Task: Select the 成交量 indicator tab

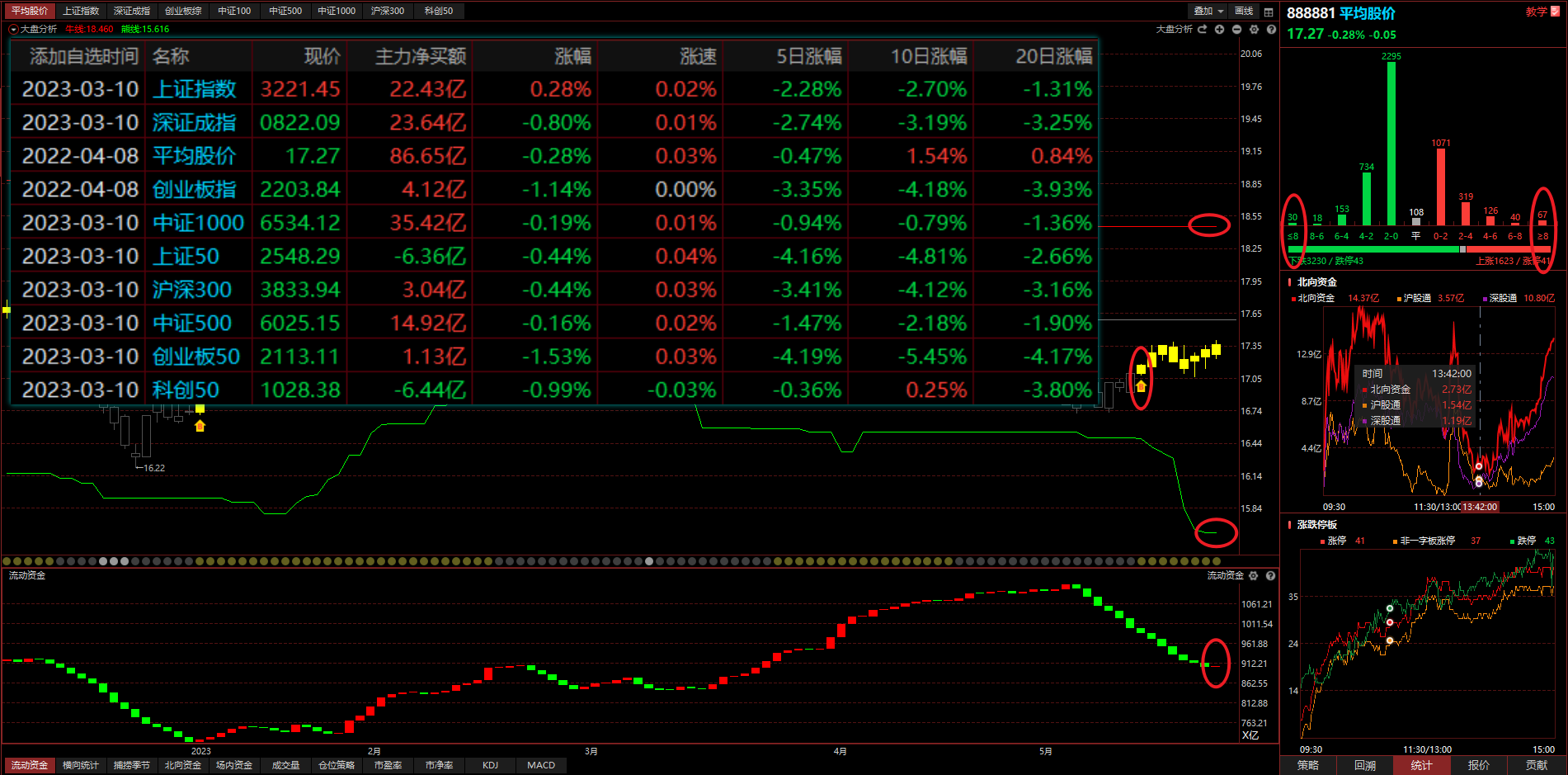Action: [285, 765]
